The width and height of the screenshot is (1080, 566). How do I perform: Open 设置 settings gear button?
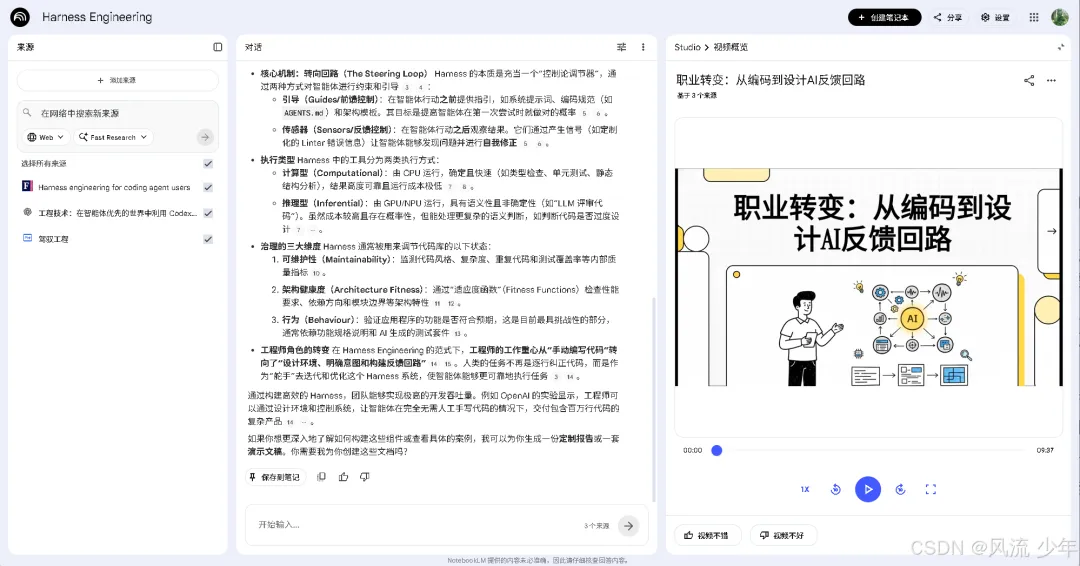point(995,17)
